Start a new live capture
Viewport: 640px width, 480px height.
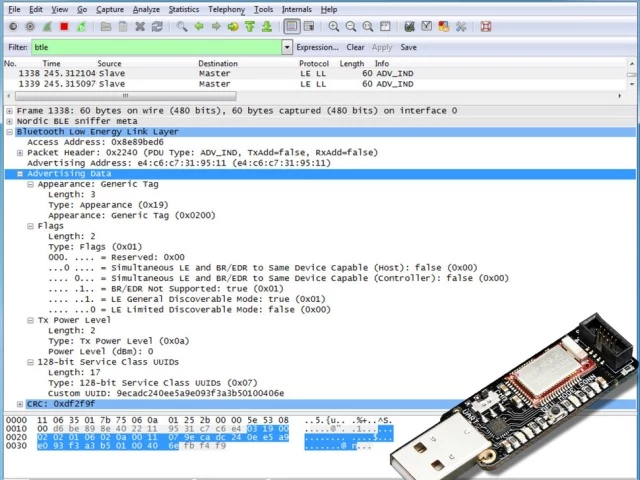click(x=47, y=26)
